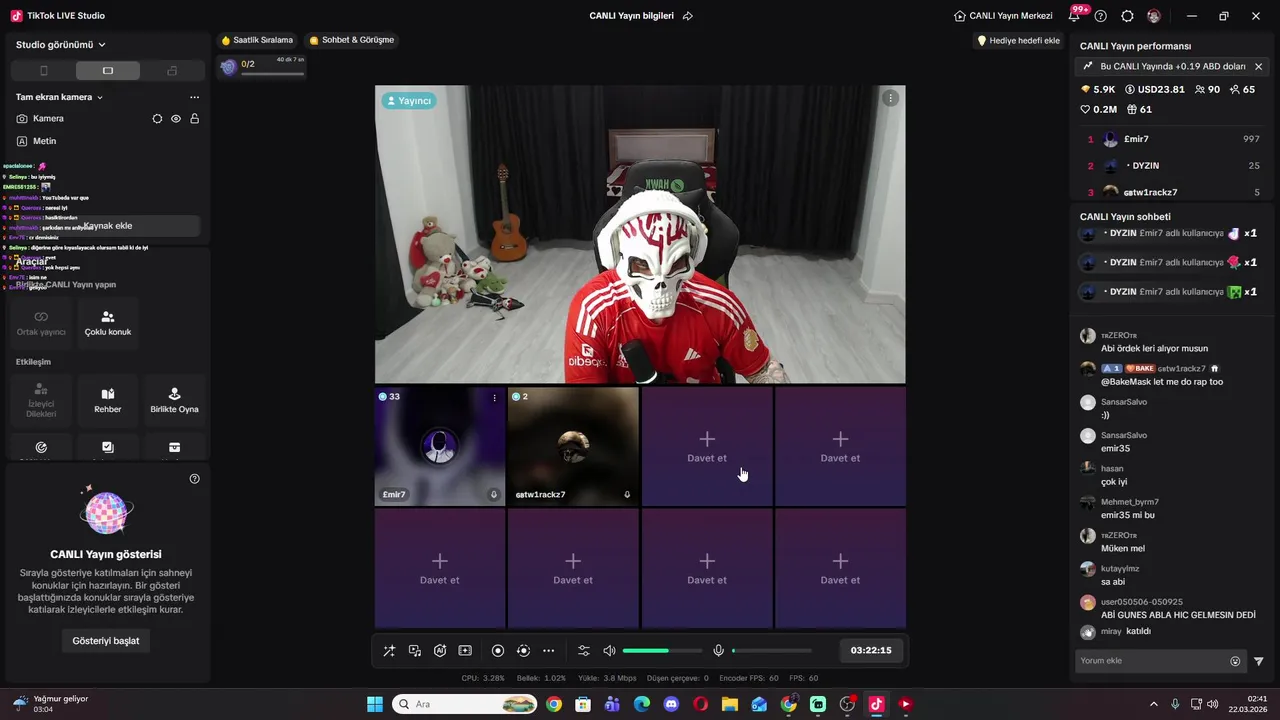
Task: Adjust the microphone level slider
Action: [x=772, y=651]
